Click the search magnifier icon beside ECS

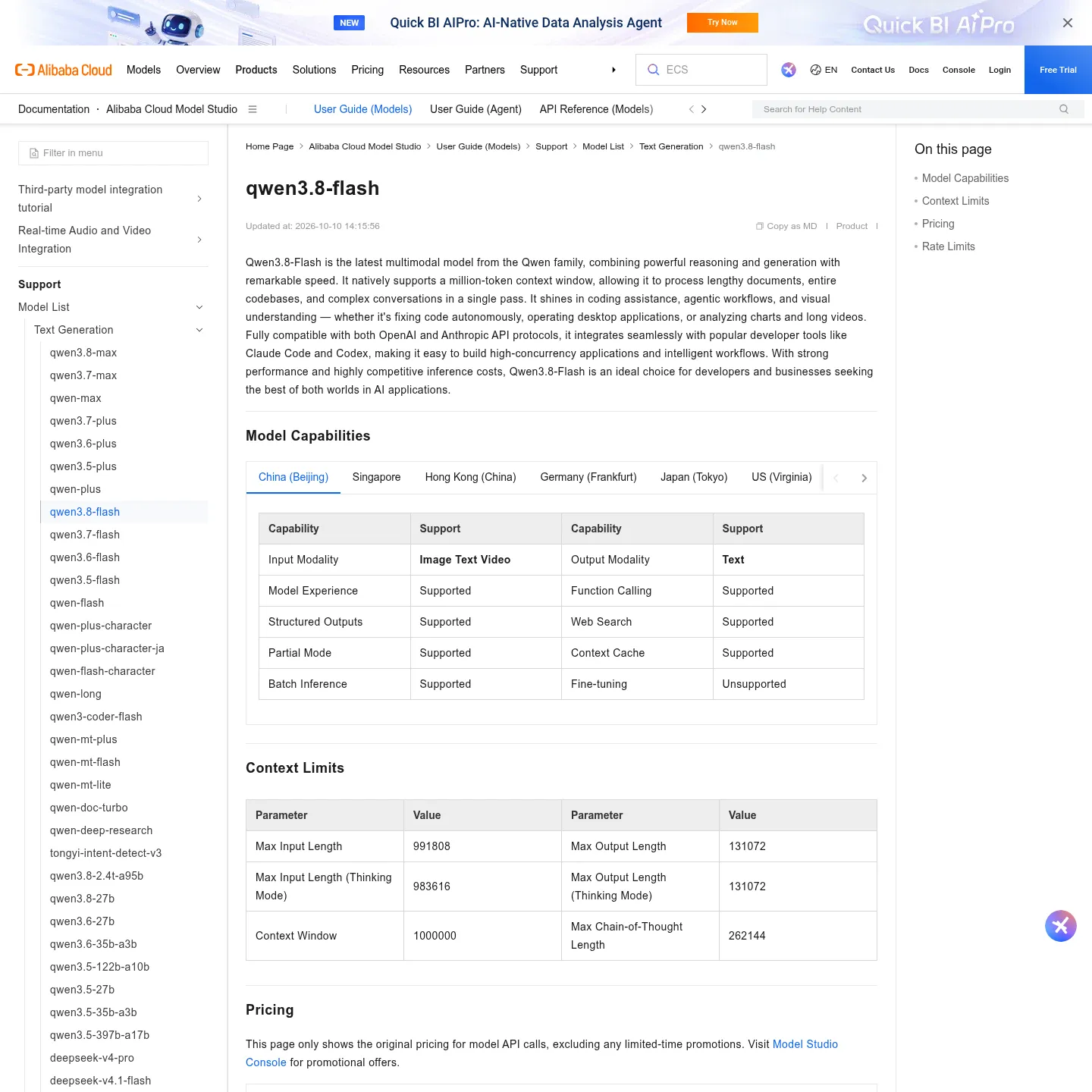pyautogui.click(x=653, y=70)
